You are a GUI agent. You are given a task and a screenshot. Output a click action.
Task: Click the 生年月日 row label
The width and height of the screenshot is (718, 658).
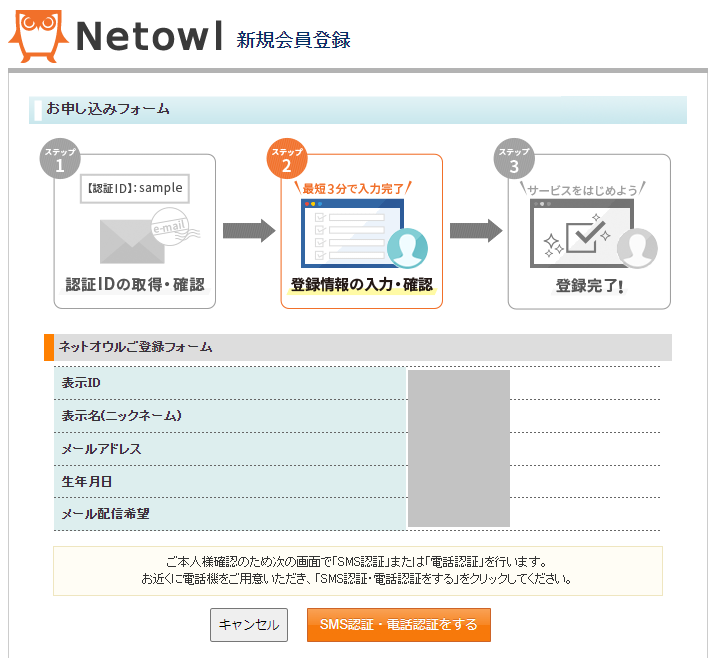87,482
